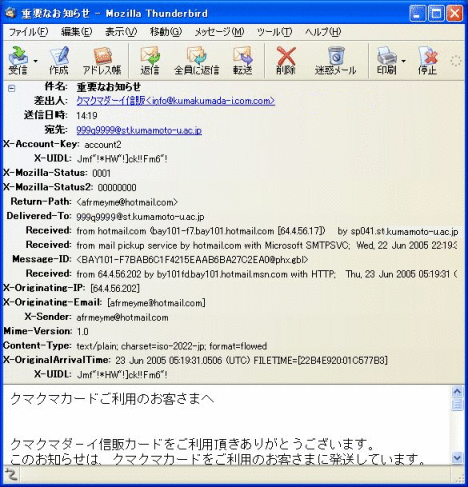The width and height of the screenshot is (468, 487).
Task: Click the 作成 (Compose) toolbar icon
Action: [x=59, y=61]
